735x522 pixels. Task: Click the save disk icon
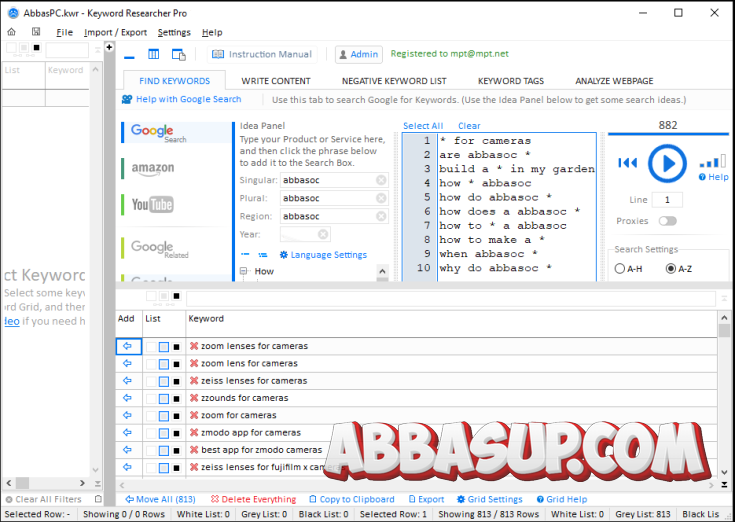(36, 32)
